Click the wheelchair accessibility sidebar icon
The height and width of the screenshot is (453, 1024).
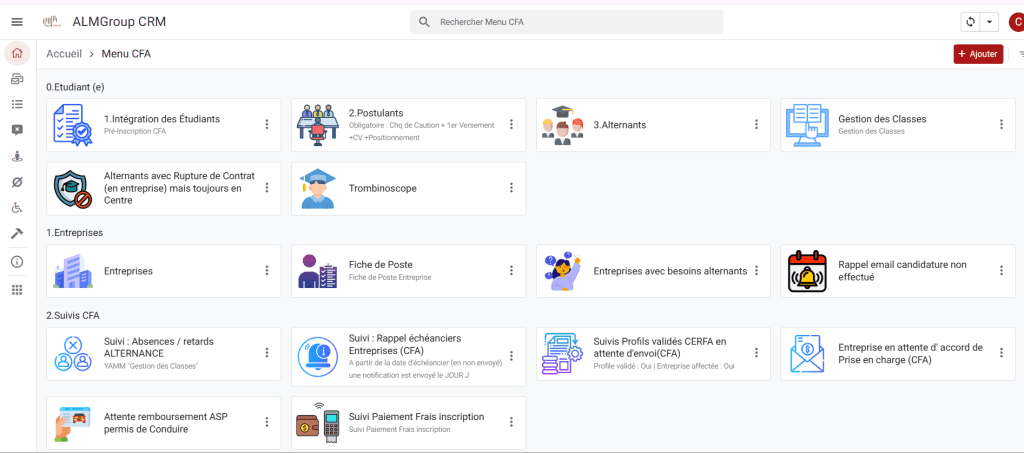coord(16,208)
